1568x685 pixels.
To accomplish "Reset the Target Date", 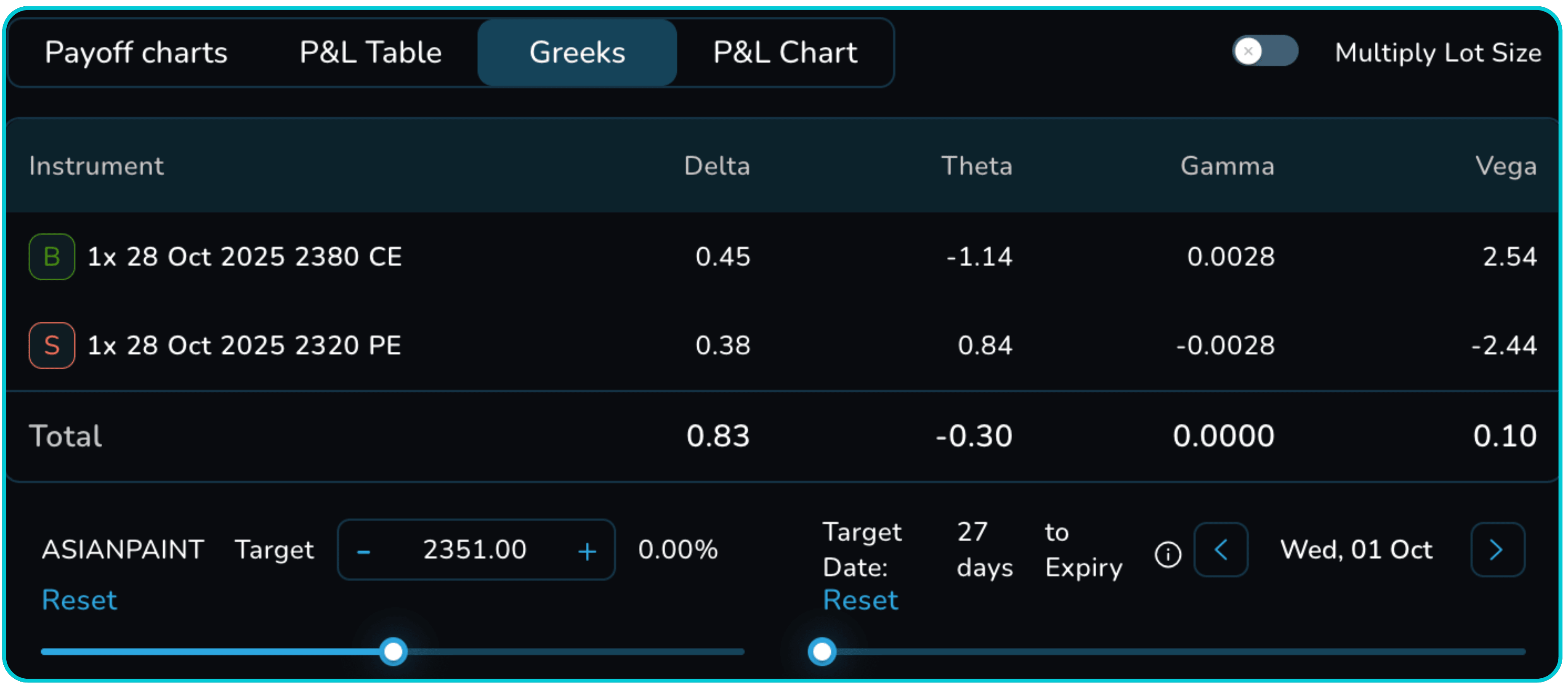I will [x=860, y=600].
